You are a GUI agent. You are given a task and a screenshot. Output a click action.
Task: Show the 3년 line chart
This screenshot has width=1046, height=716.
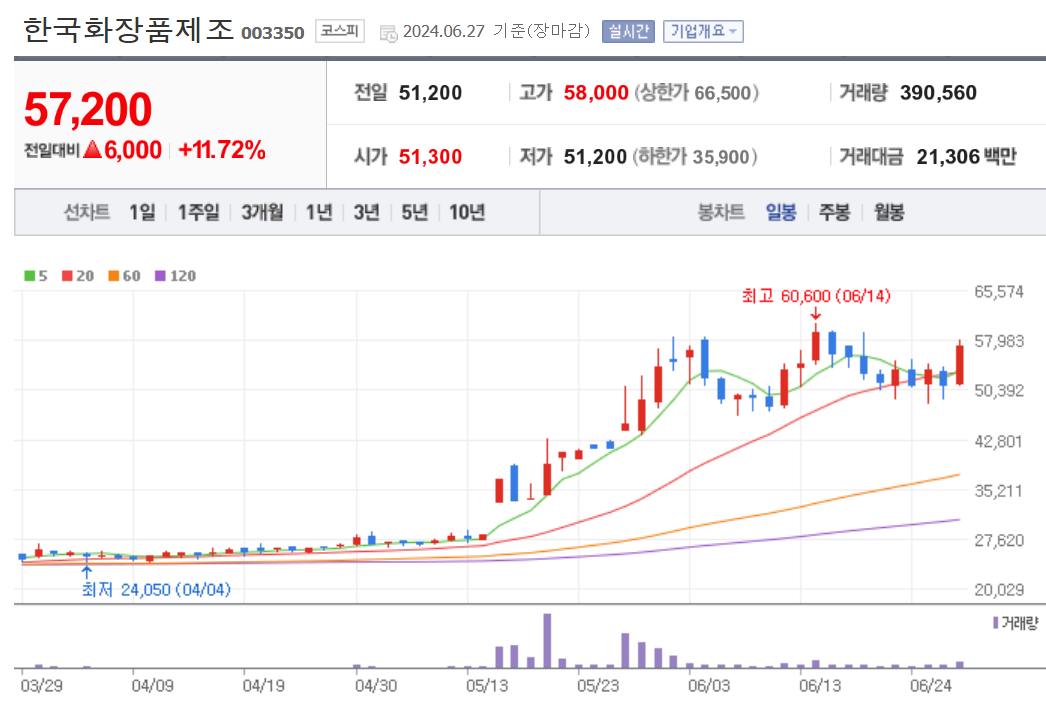coord(366,212)
